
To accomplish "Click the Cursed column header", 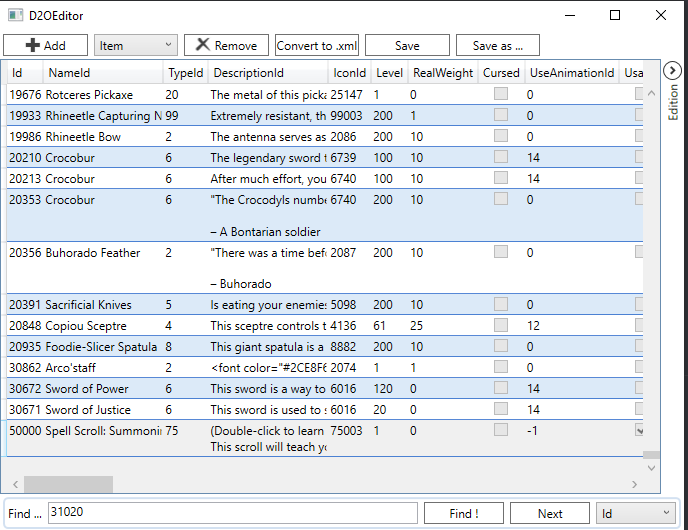I will 501,73.
